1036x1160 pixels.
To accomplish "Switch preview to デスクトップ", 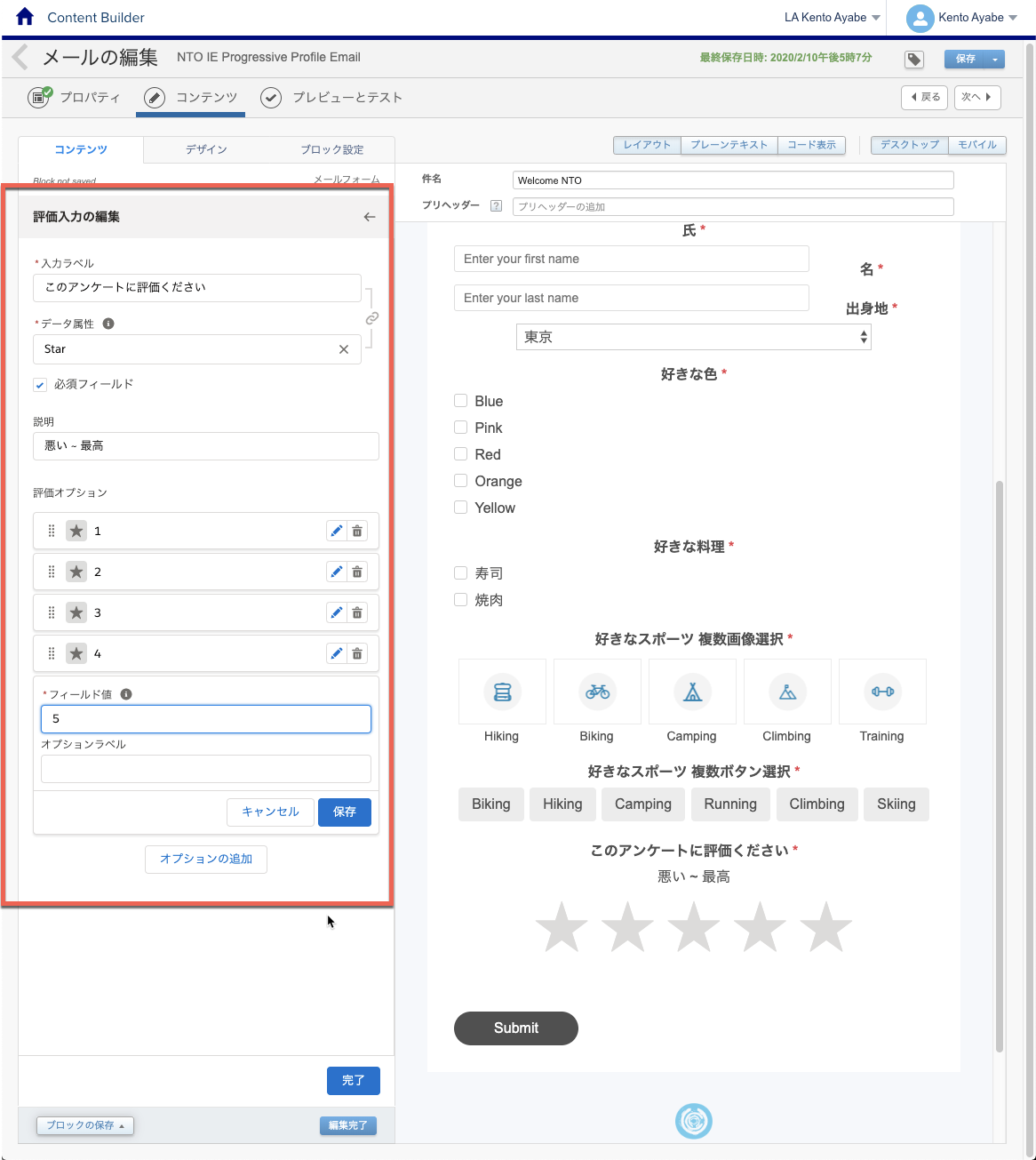I will coord(910,145).
